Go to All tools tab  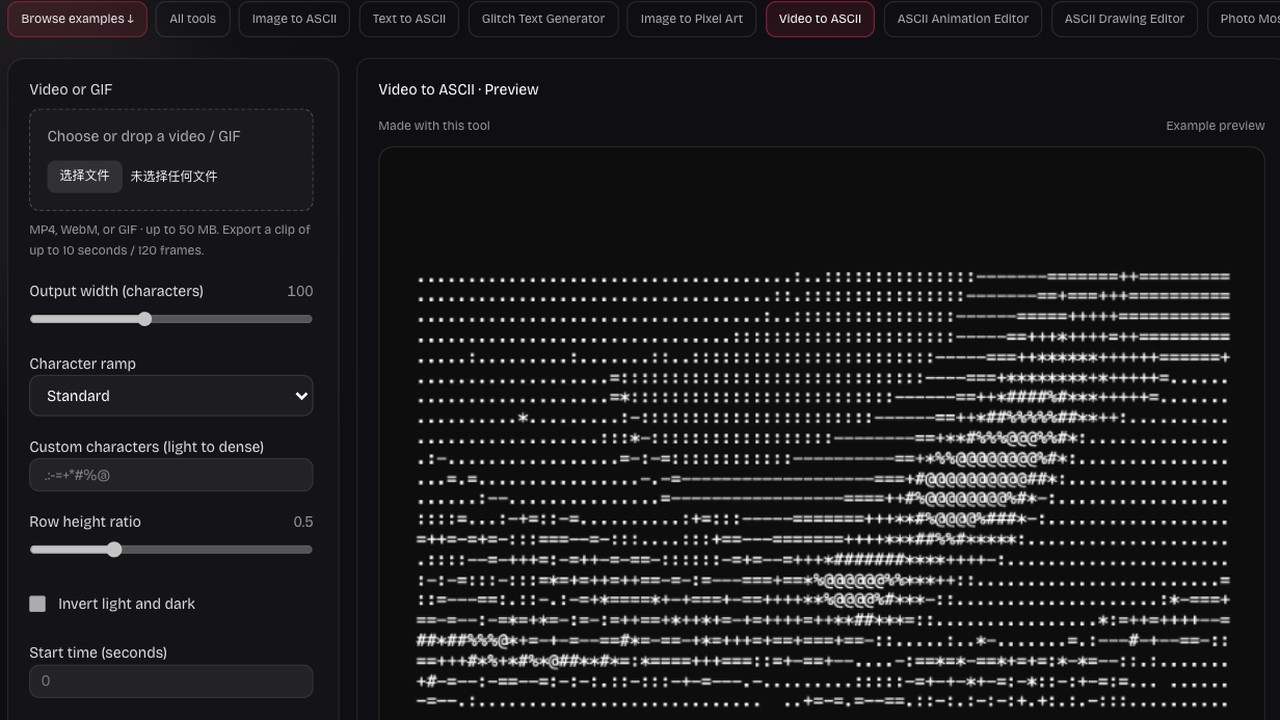click(x=193, y=19)
